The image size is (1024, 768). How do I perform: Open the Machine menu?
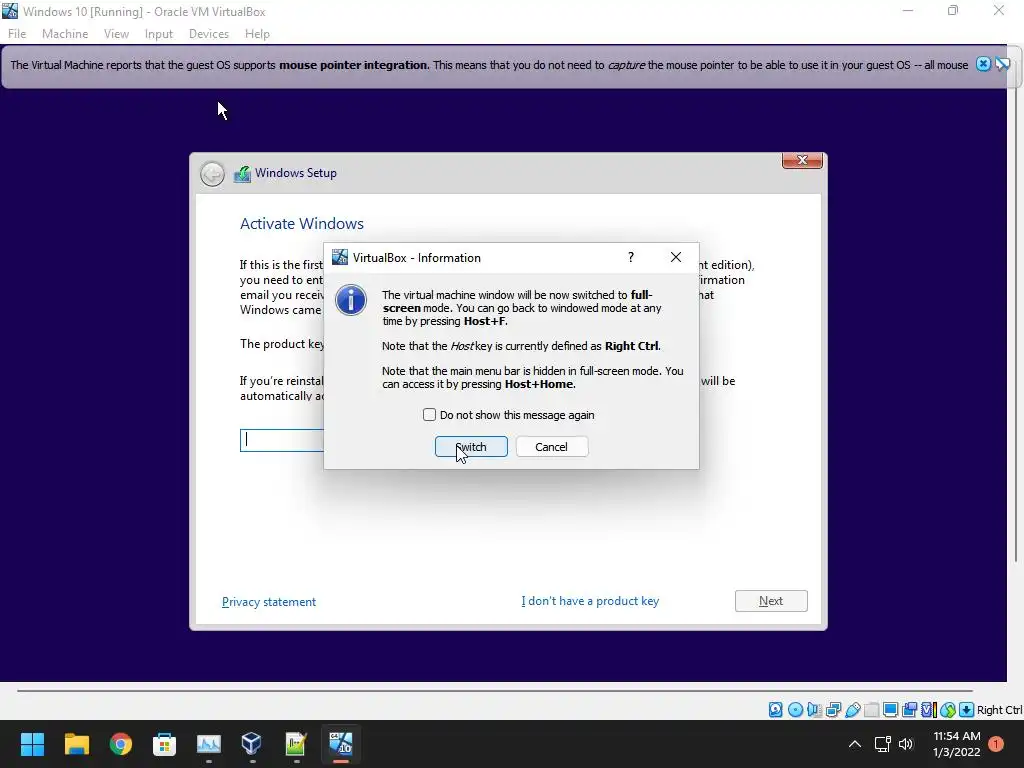point(65,34)
